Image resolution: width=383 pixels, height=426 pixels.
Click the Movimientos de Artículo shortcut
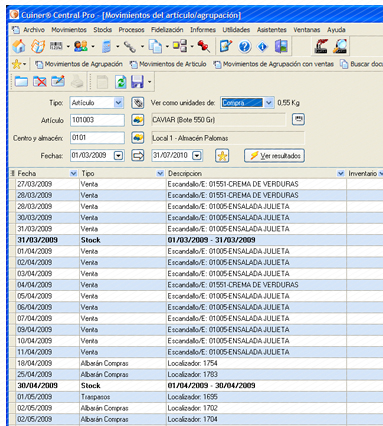[x=168, y=64]
